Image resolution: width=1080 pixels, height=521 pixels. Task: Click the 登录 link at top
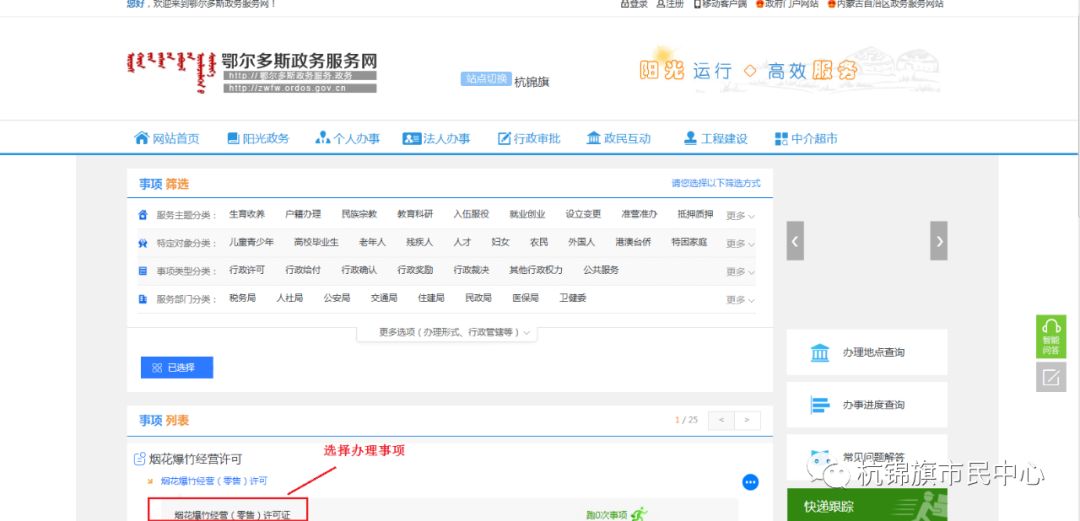pyautogui.click(x=634, y=4)
